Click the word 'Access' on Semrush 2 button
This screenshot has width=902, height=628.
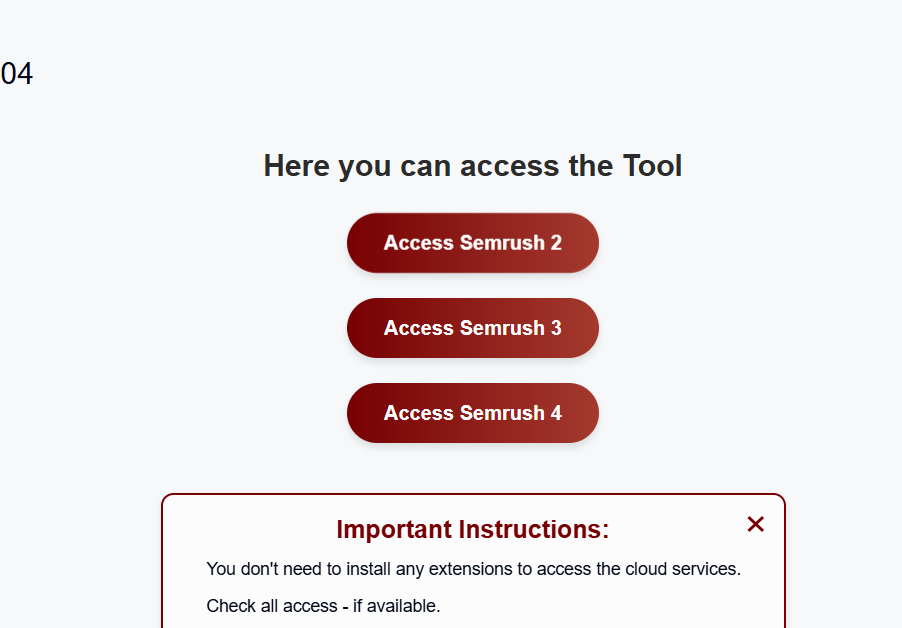click(419, 243)
